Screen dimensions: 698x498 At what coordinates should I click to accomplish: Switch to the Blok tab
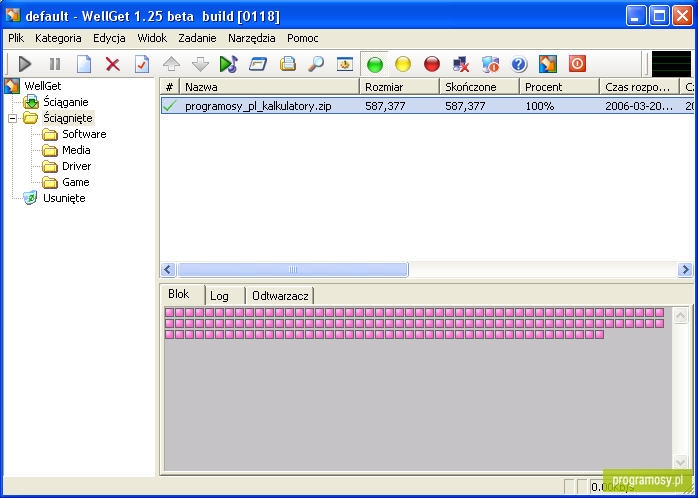tap(179, 294)
